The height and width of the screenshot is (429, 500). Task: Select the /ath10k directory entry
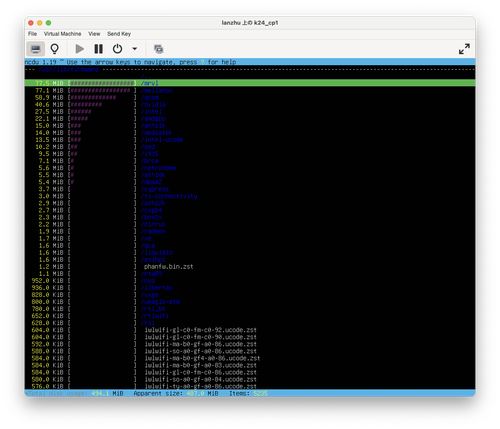(153, 175)
